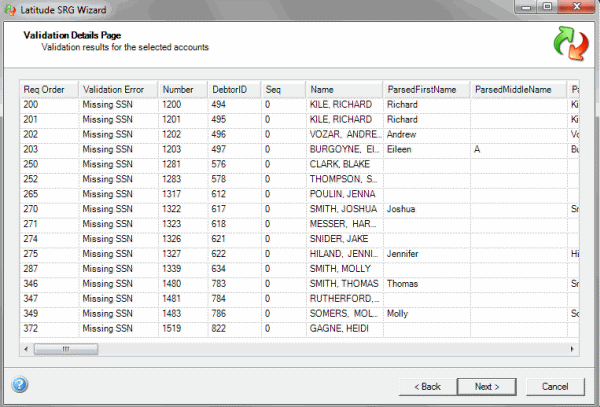
Task: Select Number cell 1317
Action: [183, 194]
